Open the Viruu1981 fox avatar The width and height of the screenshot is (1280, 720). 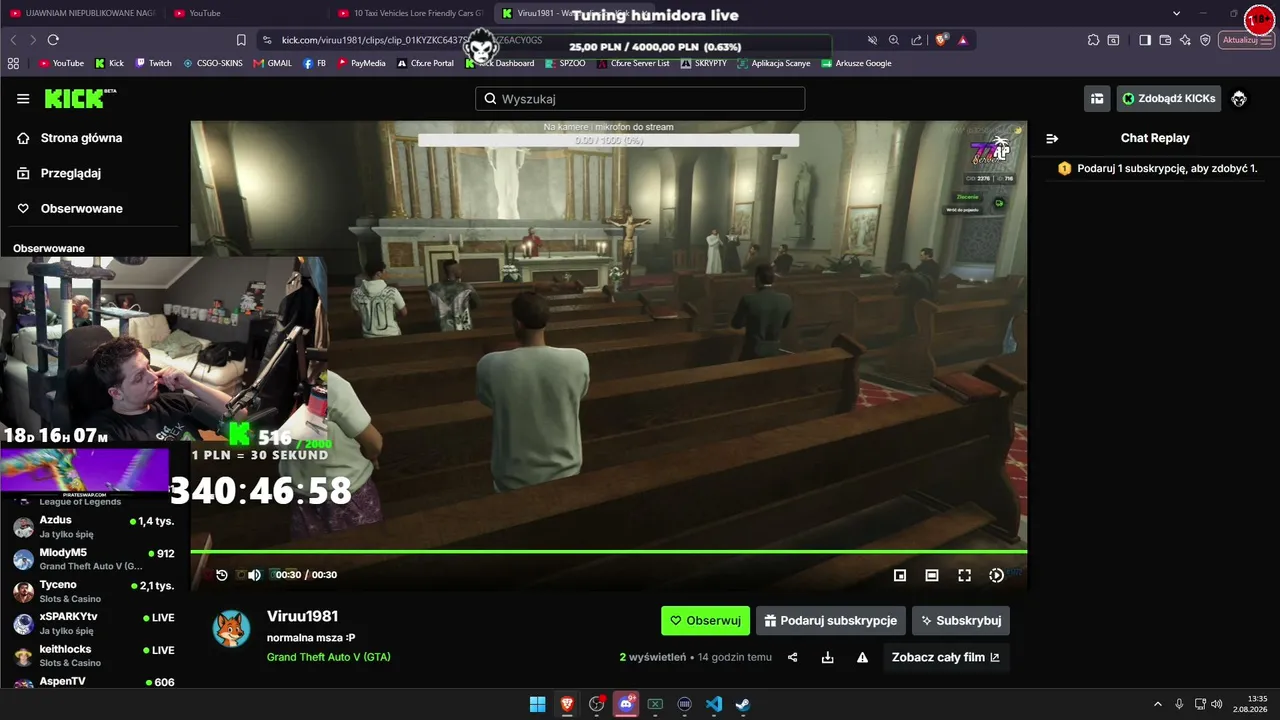tap(232, 628)
